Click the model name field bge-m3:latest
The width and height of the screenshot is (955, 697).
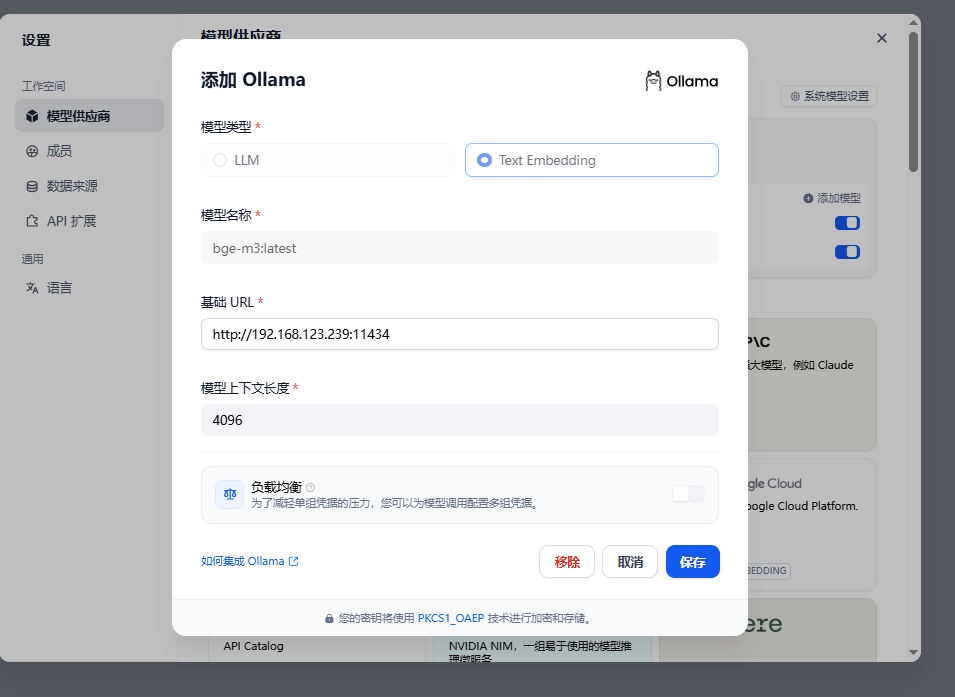pyautogui.click(x=460, y=248)
